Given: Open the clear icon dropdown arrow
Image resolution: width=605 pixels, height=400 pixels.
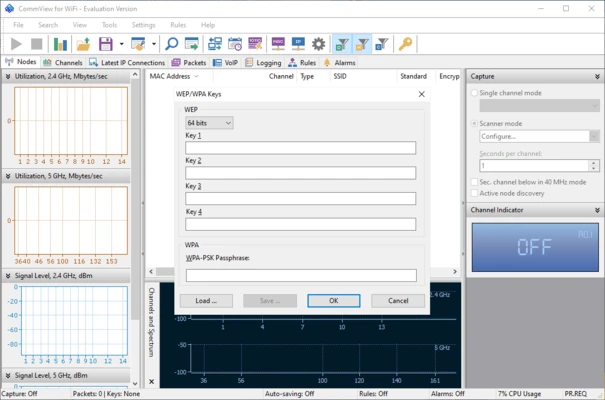Looking at the screenshot, I should [154, 44].
